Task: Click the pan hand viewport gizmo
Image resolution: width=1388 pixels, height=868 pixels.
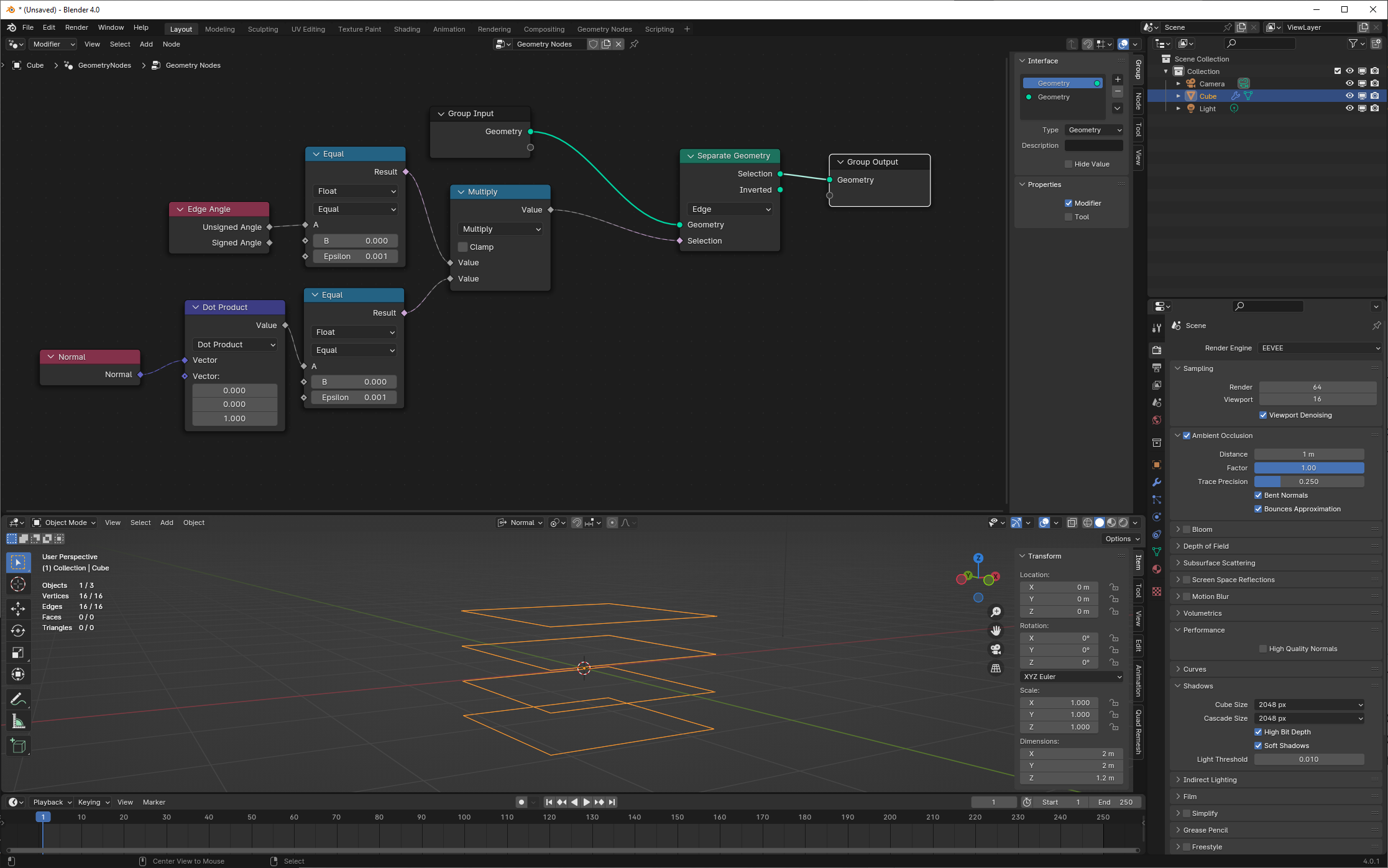Action: pyautogui.click(x=996, y=631)
